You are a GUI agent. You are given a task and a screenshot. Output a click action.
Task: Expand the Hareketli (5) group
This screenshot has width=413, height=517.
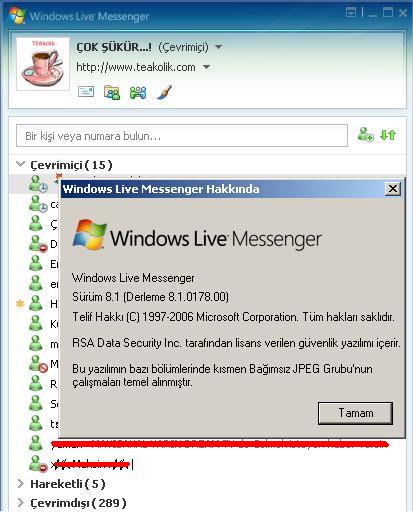[x=21, y=483]
